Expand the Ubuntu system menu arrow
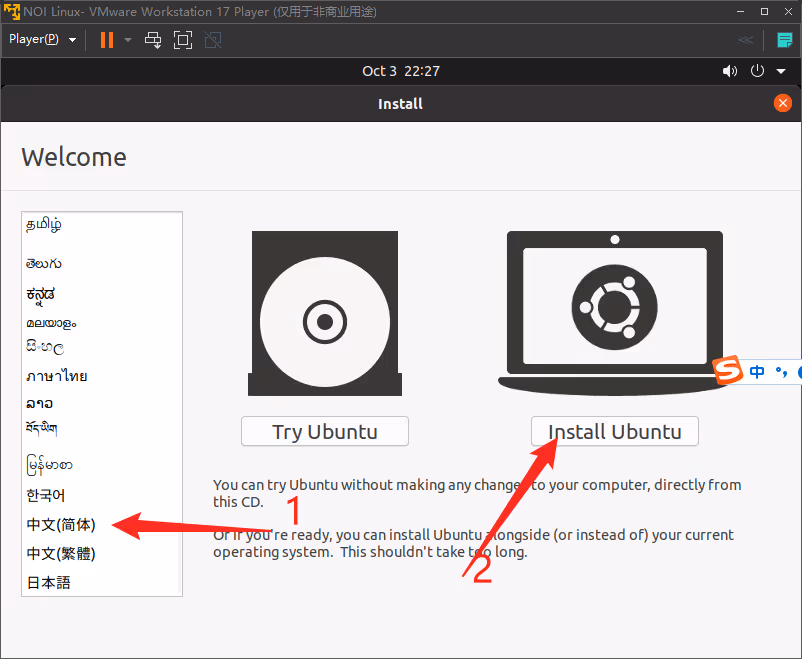The width and height of the screenshot is (802, 659). pos(781,71)
